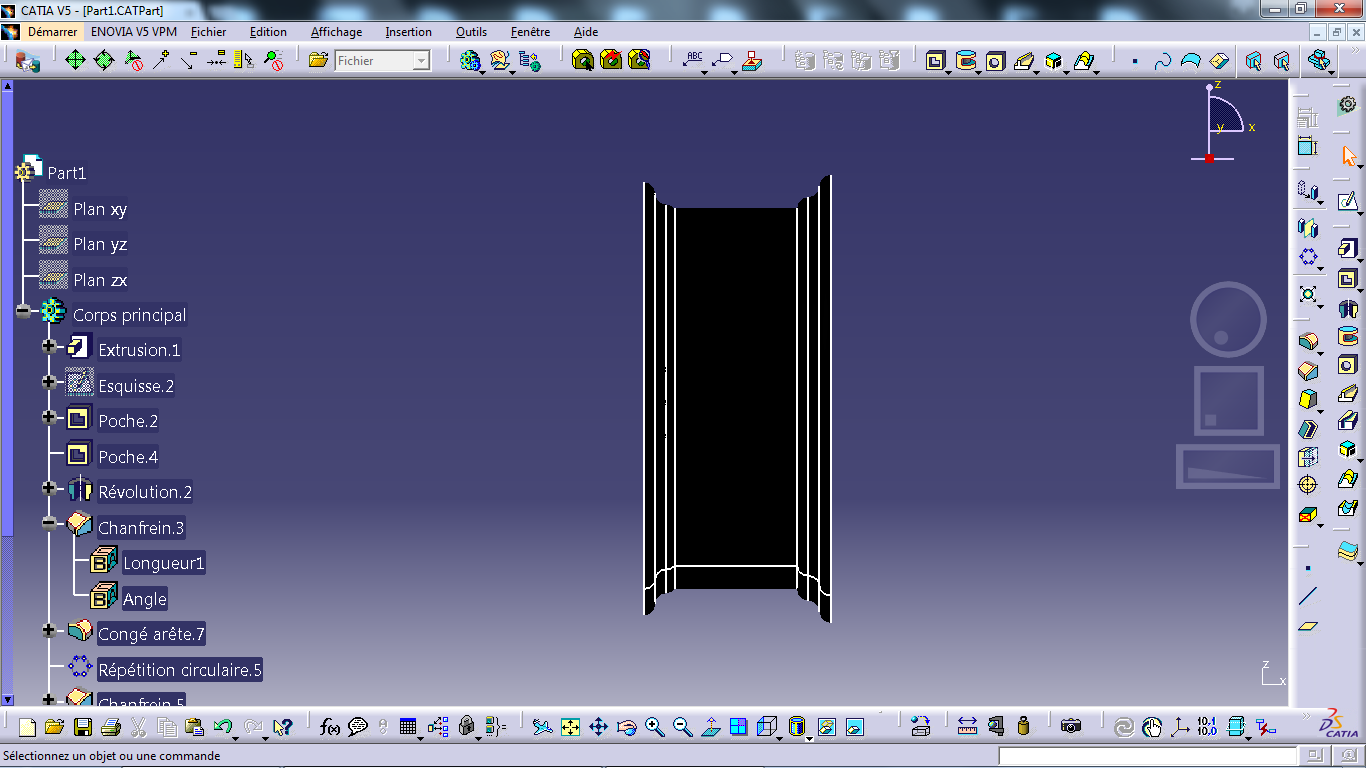Image resolution: width=1366 pixels, height=768 pixels.
Task: Select the Shaft revolution tool on right
Action: (x=1347, y=307)
